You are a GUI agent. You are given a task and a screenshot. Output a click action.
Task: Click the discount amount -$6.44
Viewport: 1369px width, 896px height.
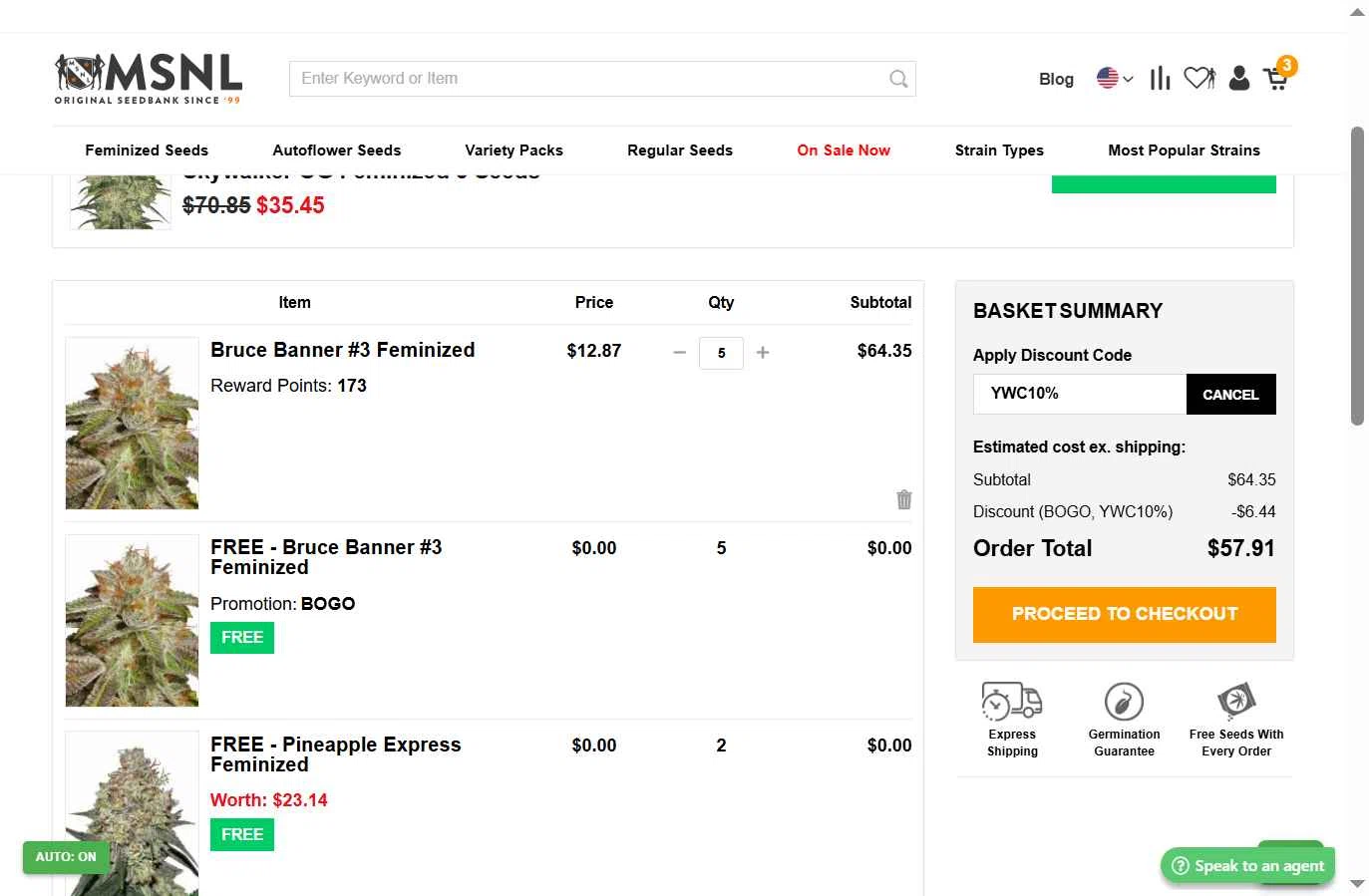(x=1254, y=512)
